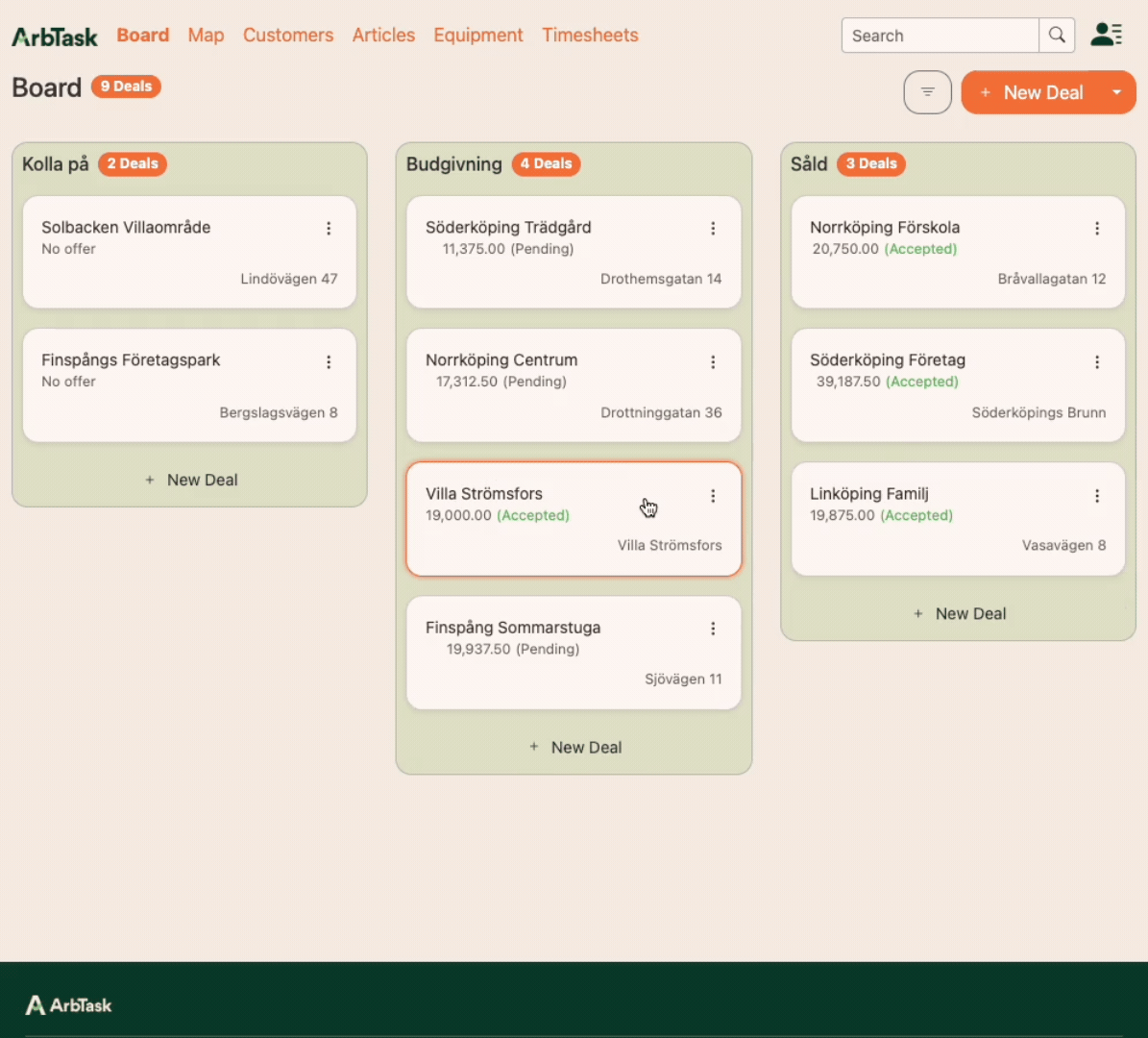The width and height of the screenshot is (1148, 1038).
Task: Click the 2 Deals badge
Action: pos(133,163)
